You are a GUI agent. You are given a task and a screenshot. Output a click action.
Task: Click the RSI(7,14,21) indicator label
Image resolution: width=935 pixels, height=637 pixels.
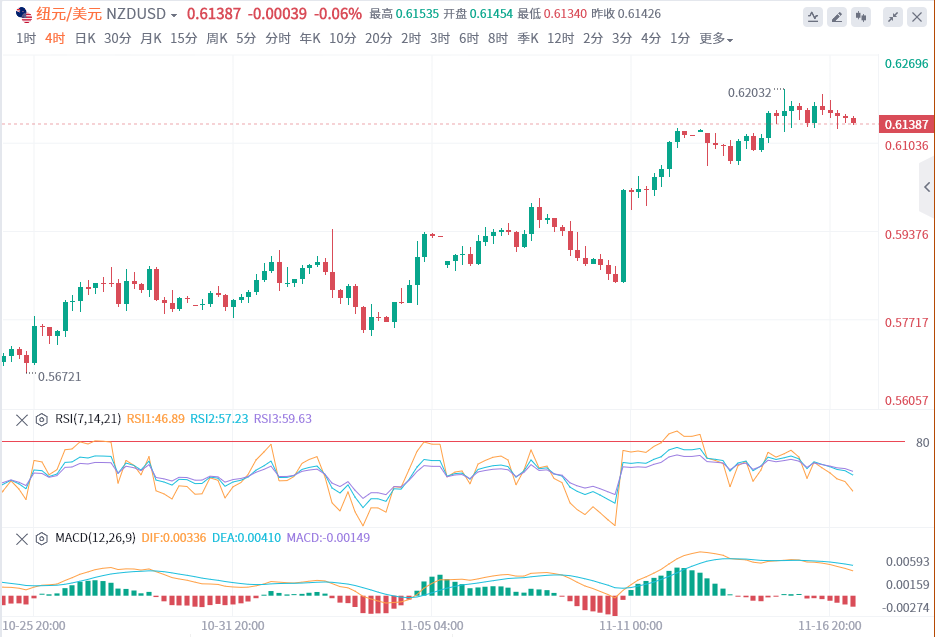(88, 419)
